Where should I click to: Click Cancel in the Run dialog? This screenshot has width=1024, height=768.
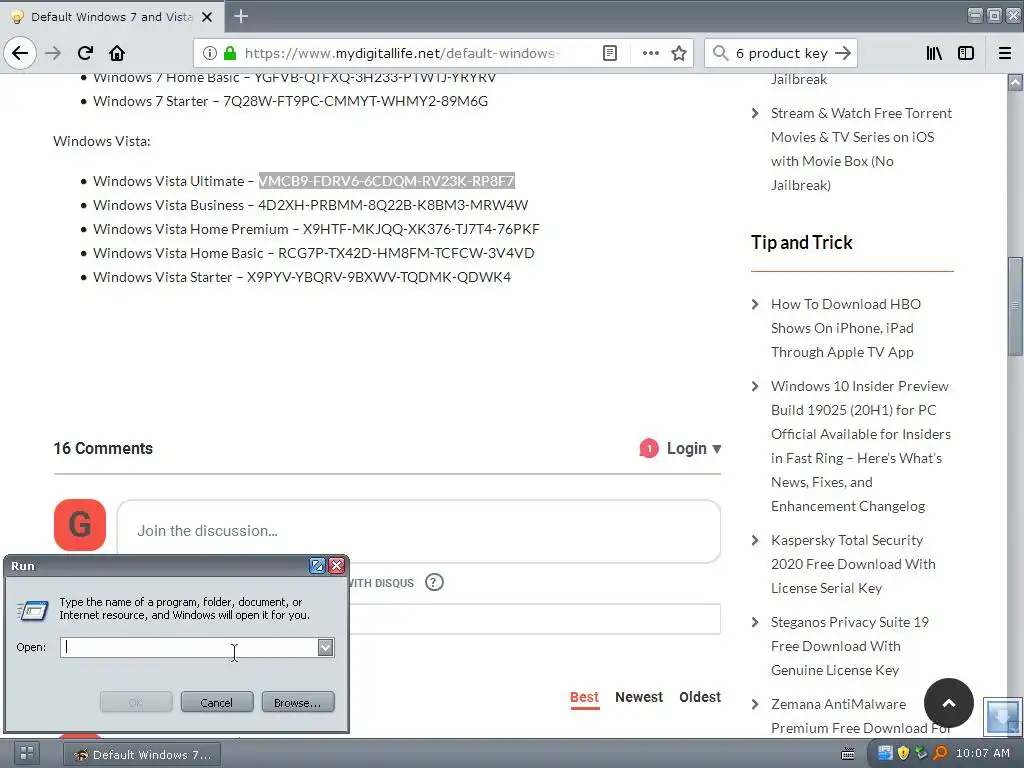click(x=217, y=703)
